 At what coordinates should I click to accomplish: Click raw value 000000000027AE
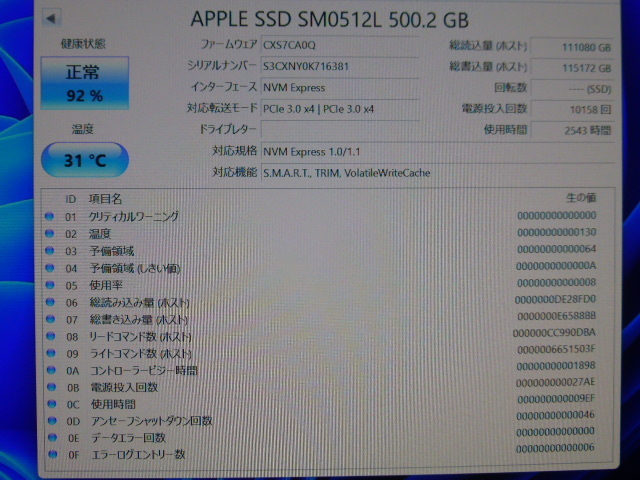555,382
